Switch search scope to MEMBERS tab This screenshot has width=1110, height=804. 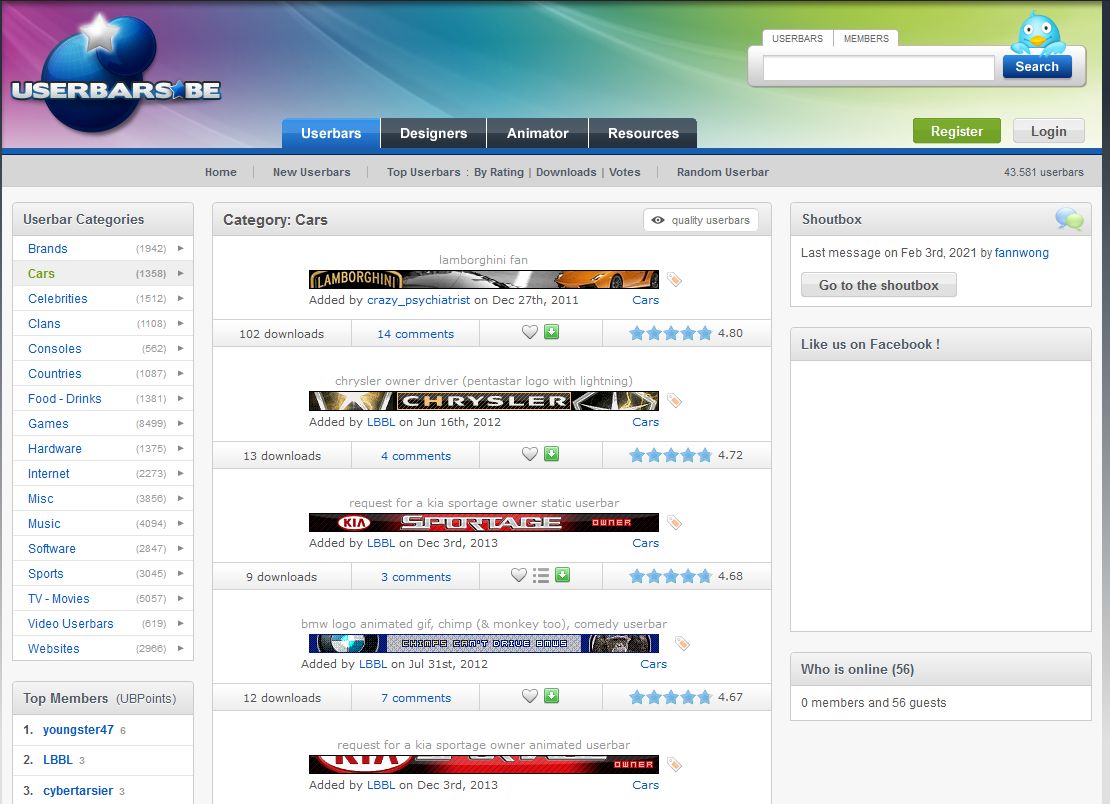click(x=866, y=38)
